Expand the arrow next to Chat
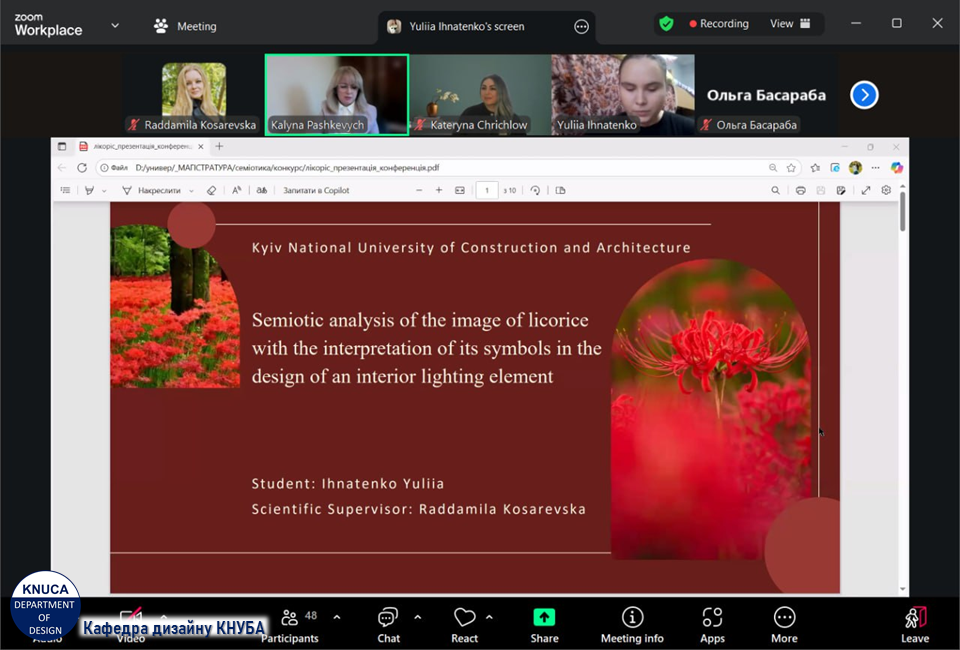This screenshot has width=960, height=650. pyautogui.click(x=417, y=617)
